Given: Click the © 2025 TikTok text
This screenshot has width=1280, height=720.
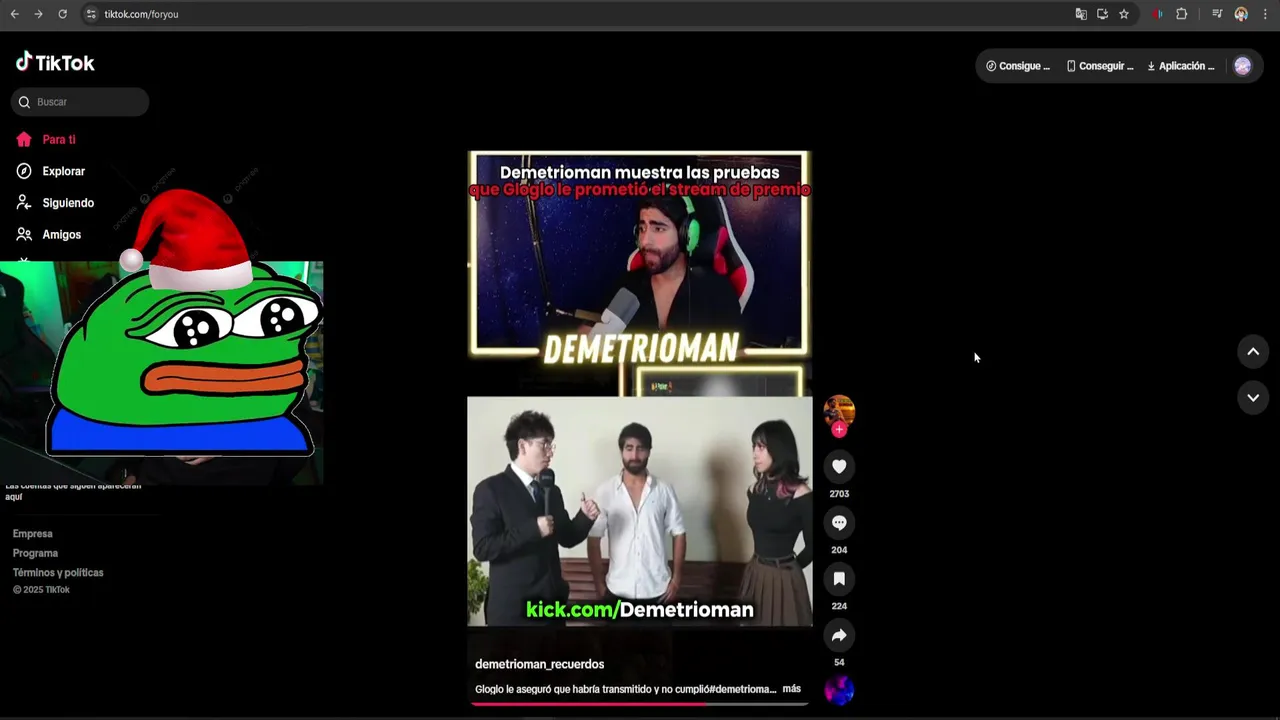Looking at the screenshot, I should [41, 590].
